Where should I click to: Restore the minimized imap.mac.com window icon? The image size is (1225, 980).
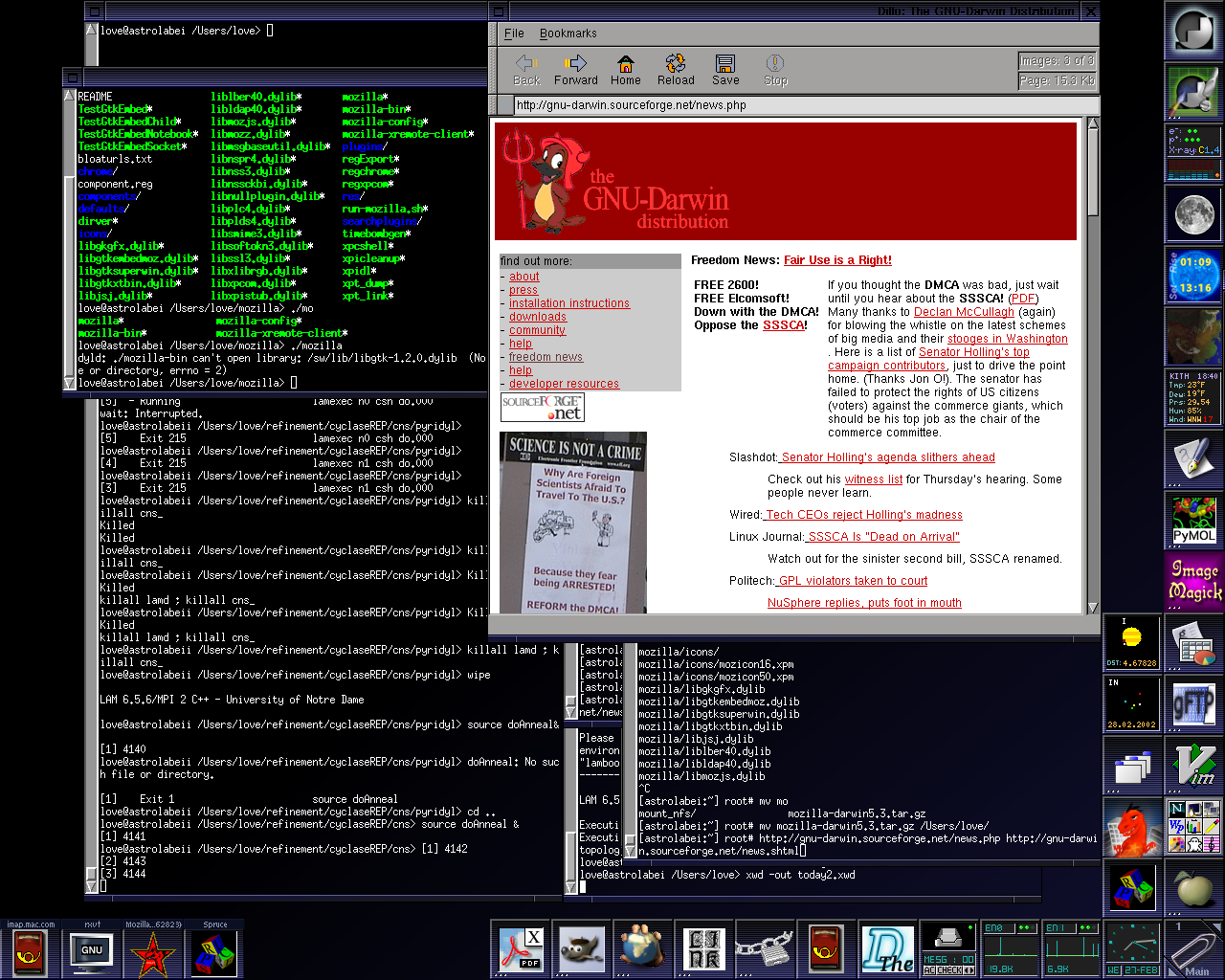coord(31,949)
